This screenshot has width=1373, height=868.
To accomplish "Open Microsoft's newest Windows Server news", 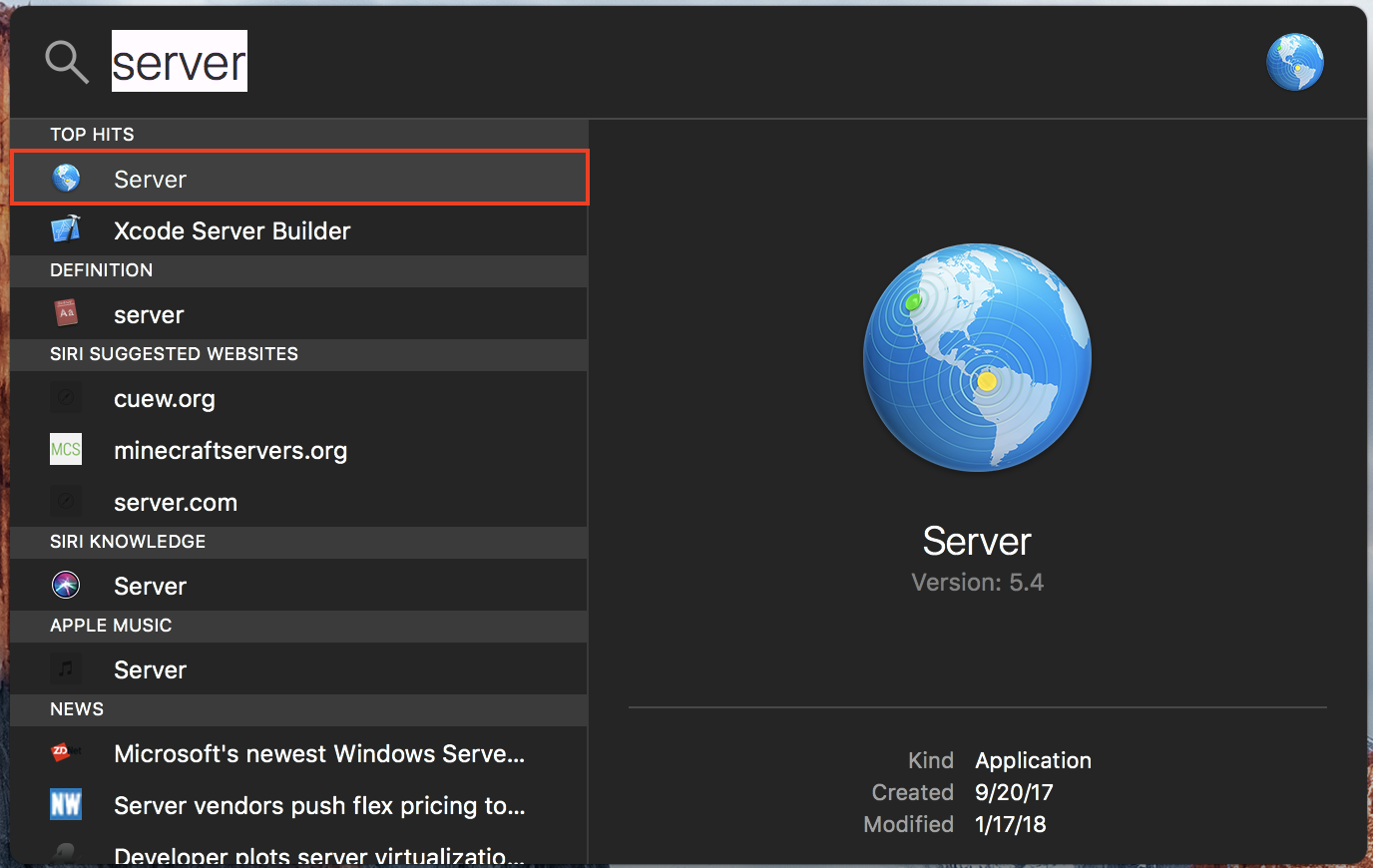I will pos(319,754).
